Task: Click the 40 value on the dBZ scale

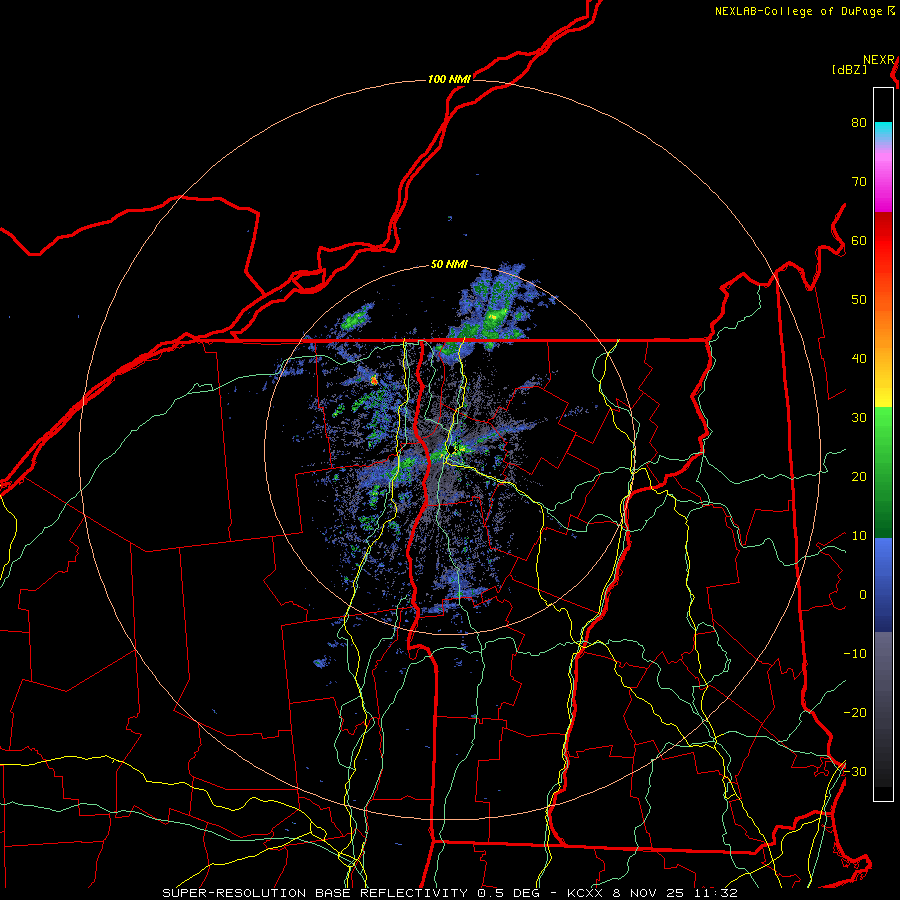Action: click(x=859, y=358)
